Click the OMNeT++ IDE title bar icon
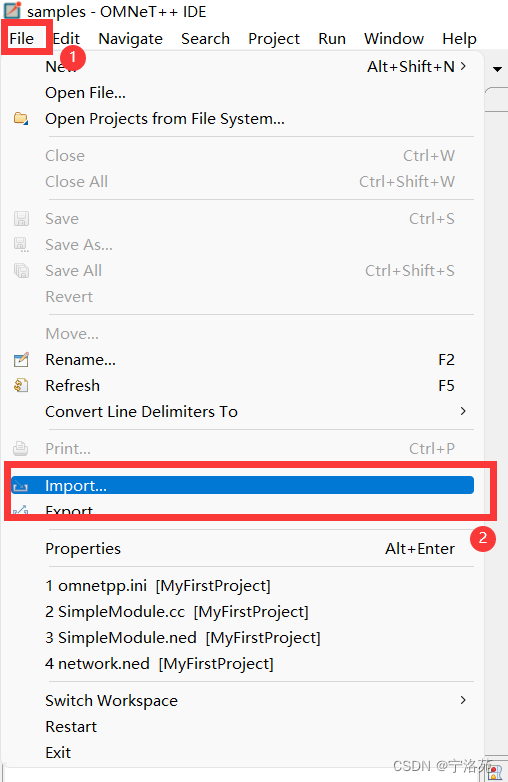This screenshot has width=508, height=782. pyautogui.click(x=12, y=9)
